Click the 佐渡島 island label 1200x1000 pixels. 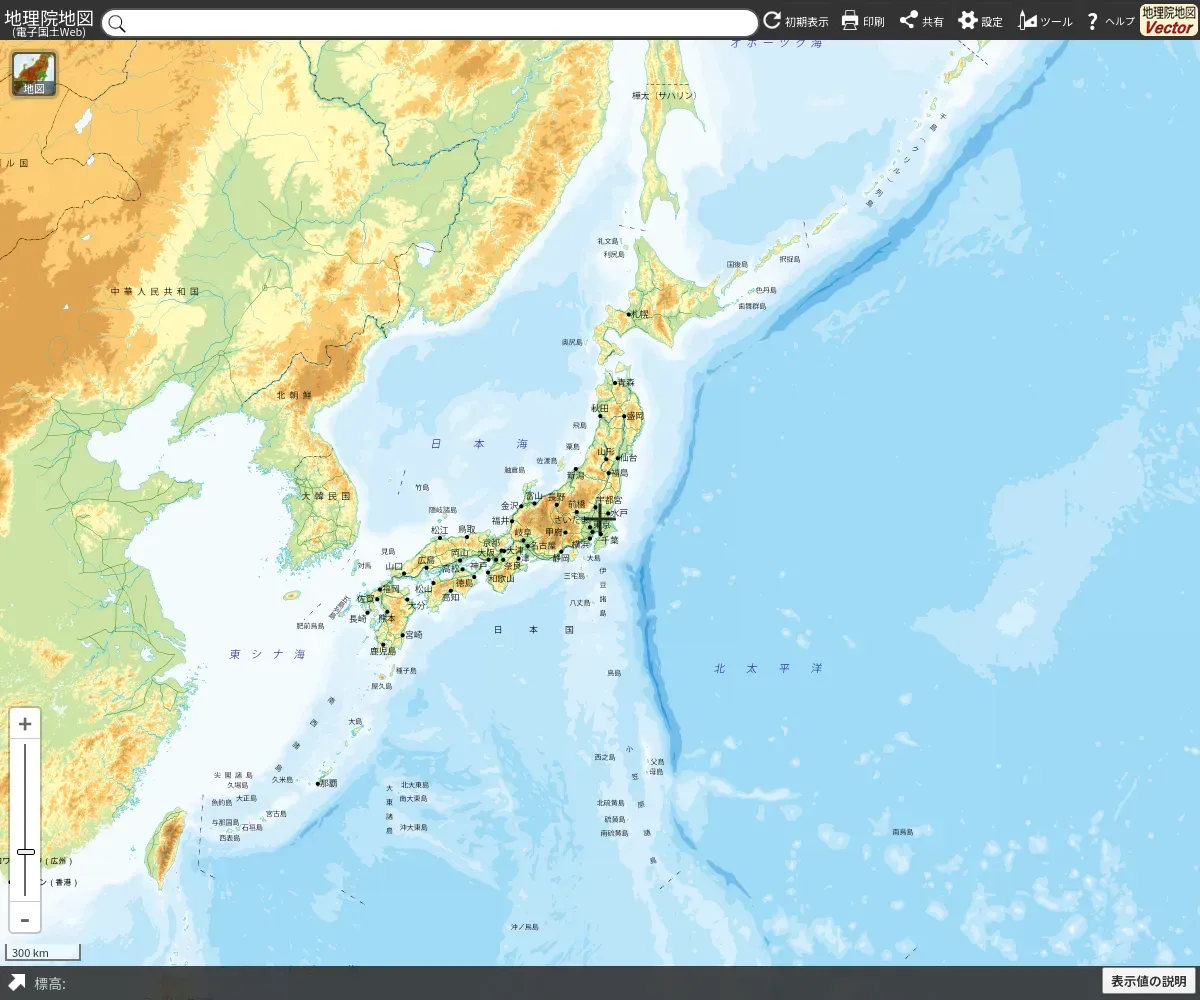coord(547,461)
